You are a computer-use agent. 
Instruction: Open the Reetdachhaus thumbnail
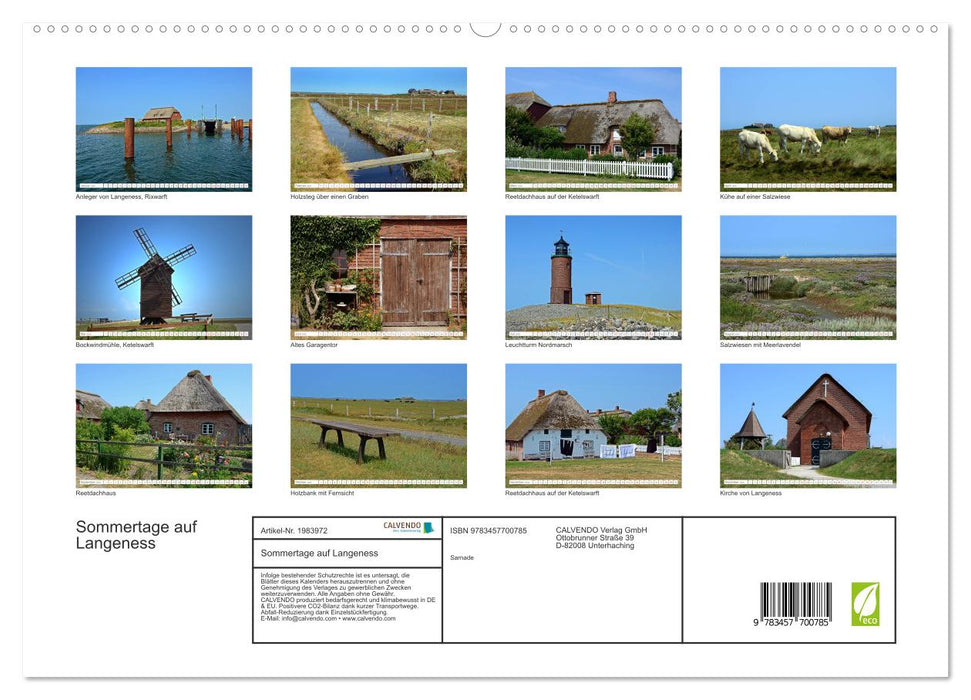point(164,424)
